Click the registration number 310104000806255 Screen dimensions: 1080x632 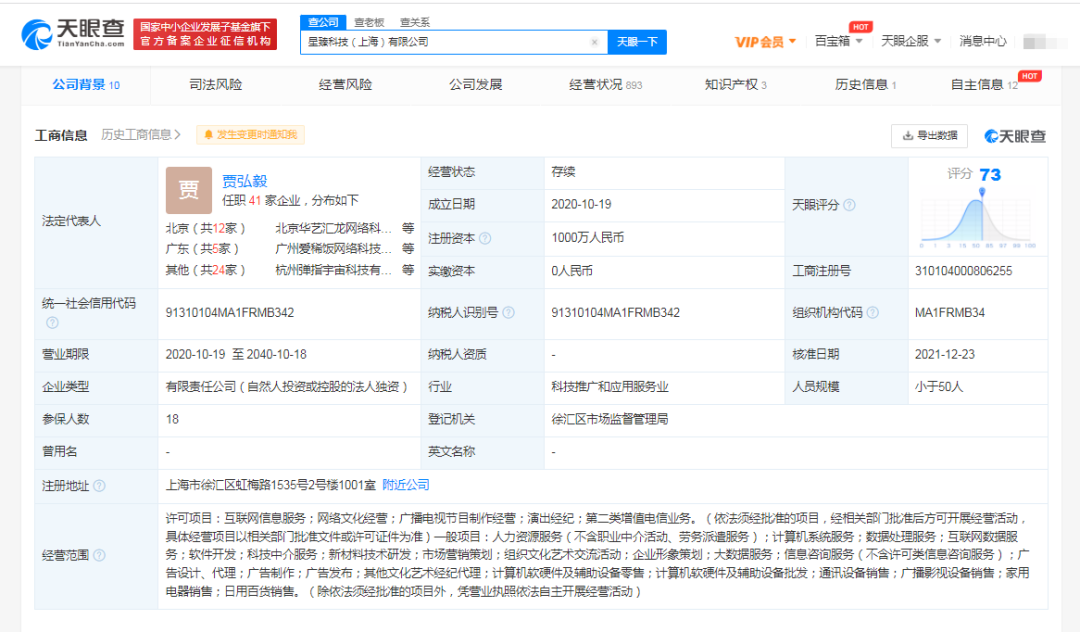(963, 271)
